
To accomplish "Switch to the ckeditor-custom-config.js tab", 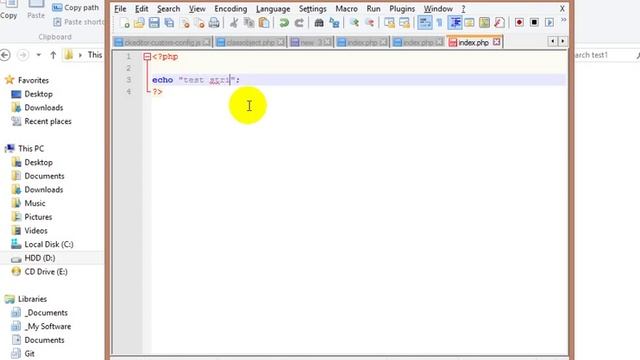I will 162,42.
